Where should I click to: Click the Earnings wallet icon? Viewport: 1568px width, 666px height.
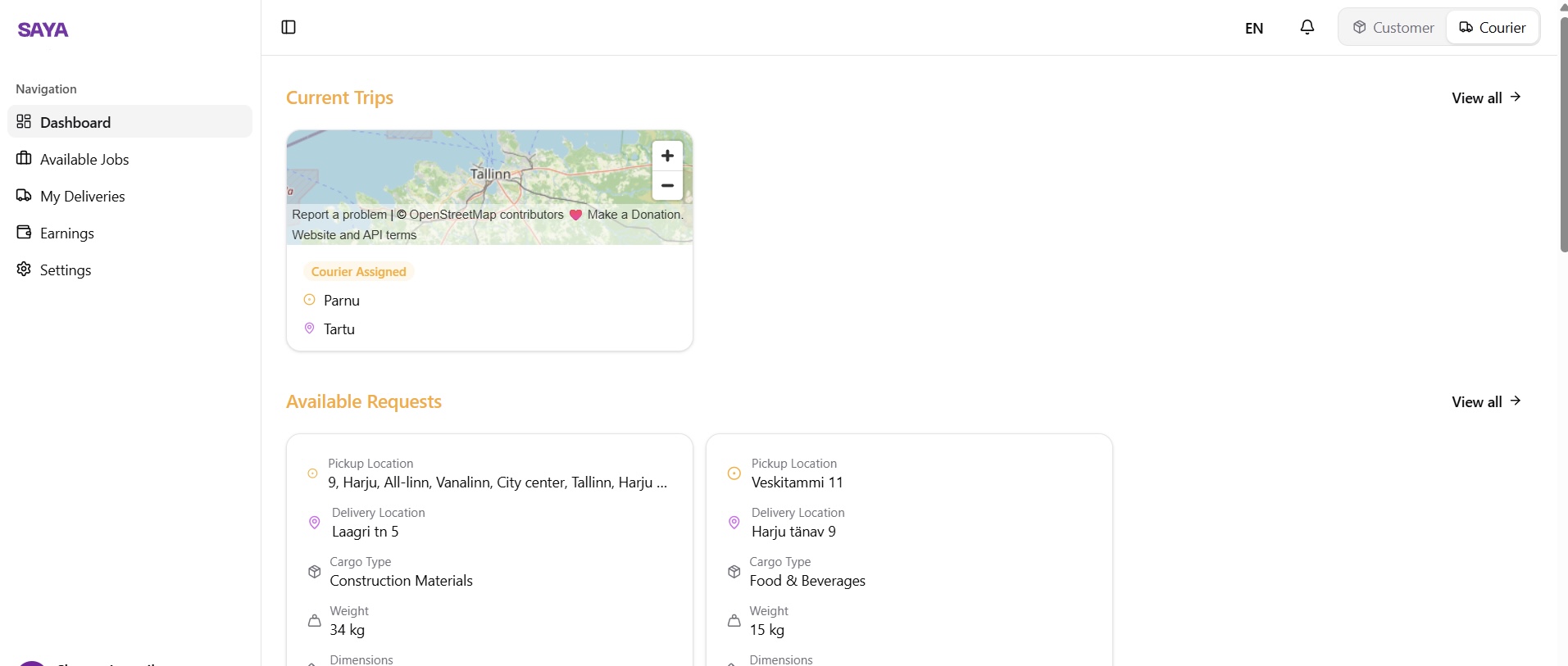point(24,232)
